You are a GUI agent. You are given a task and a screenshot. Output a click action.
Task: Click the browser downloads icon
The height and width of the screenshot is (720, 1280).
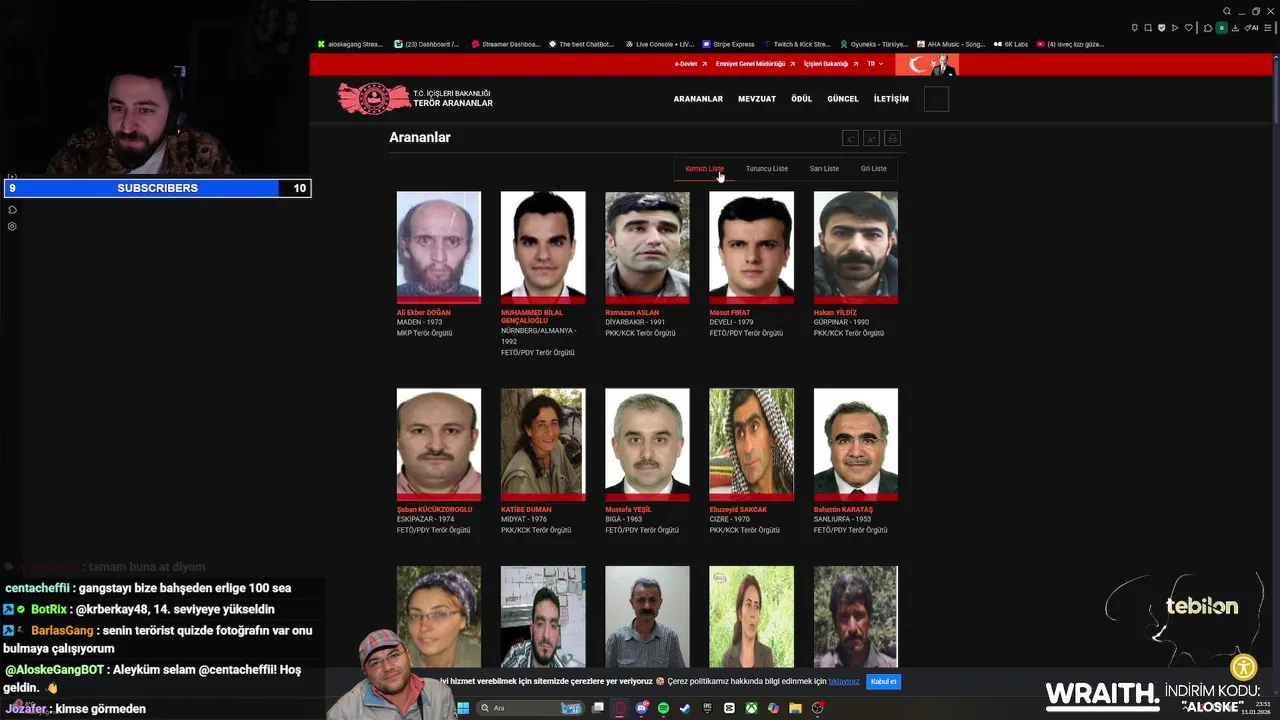[x=1235, y=28]
